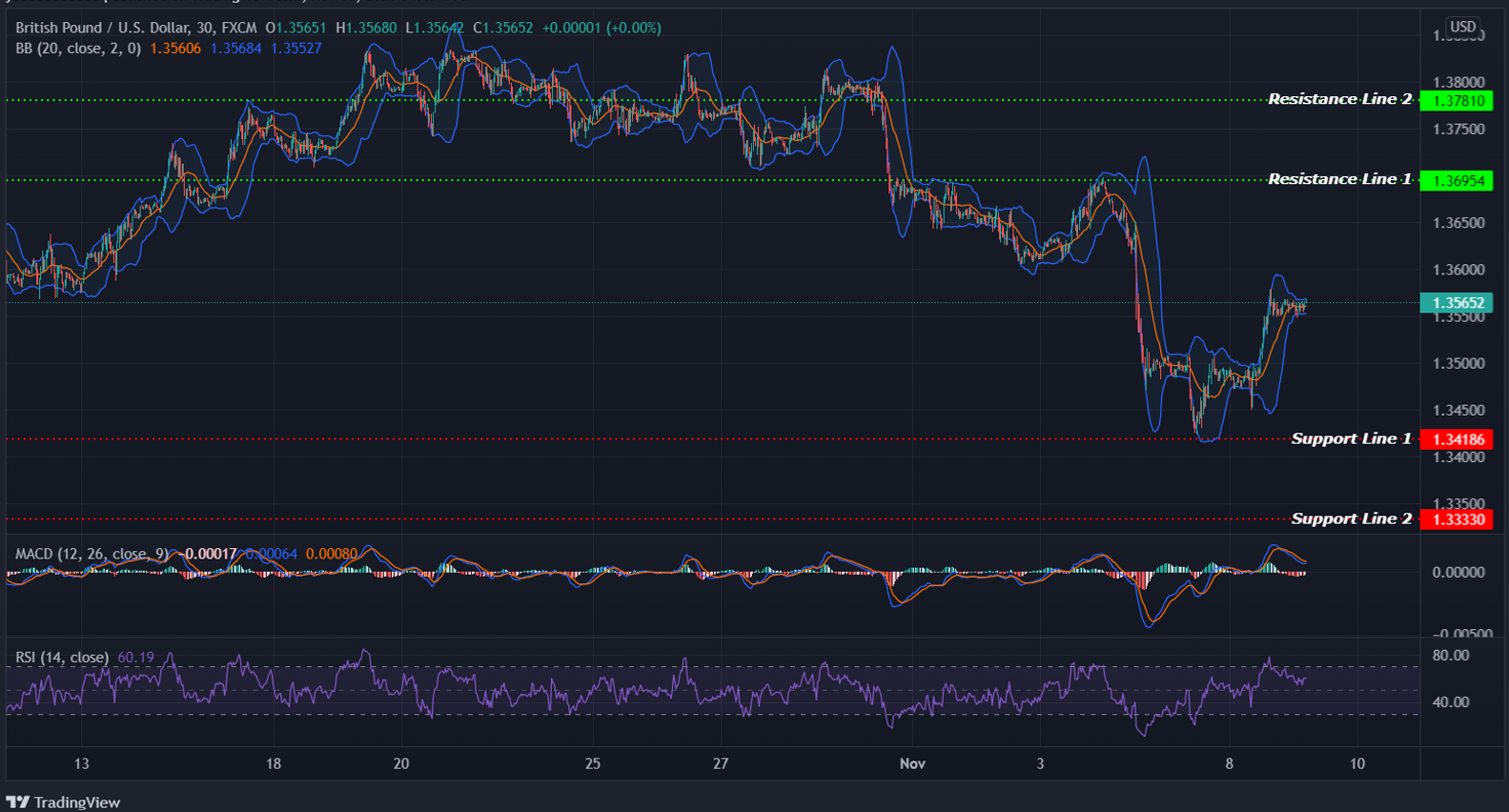The width and height of the screenshot is (1509, 812).
Task: Click the low value L1.35642
Action: pos(435,29)
